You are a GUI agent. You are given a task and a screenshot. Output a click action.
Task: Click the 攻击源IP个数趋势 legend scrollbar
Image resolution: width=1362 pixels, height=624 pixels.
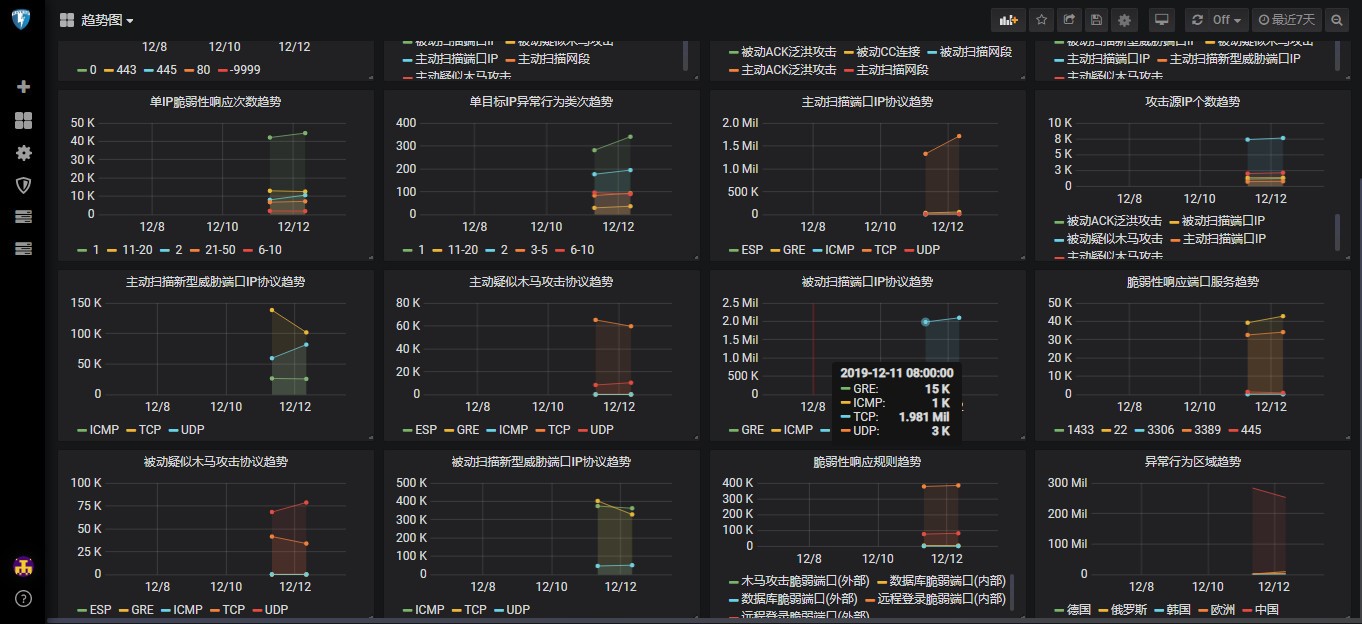point(1337,232)
